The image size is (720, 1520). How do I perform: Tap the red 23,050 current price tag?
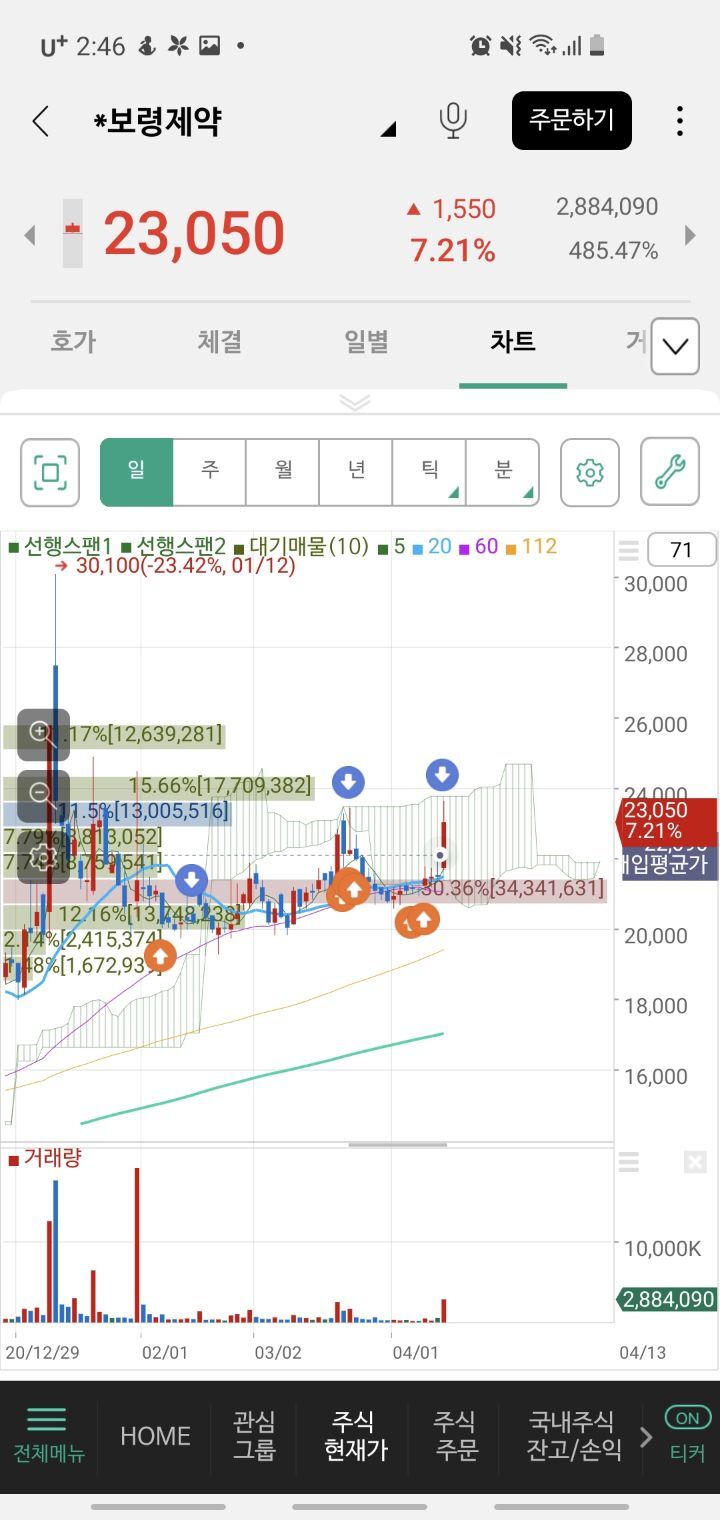pyautogui.click(x=668, y=821)
